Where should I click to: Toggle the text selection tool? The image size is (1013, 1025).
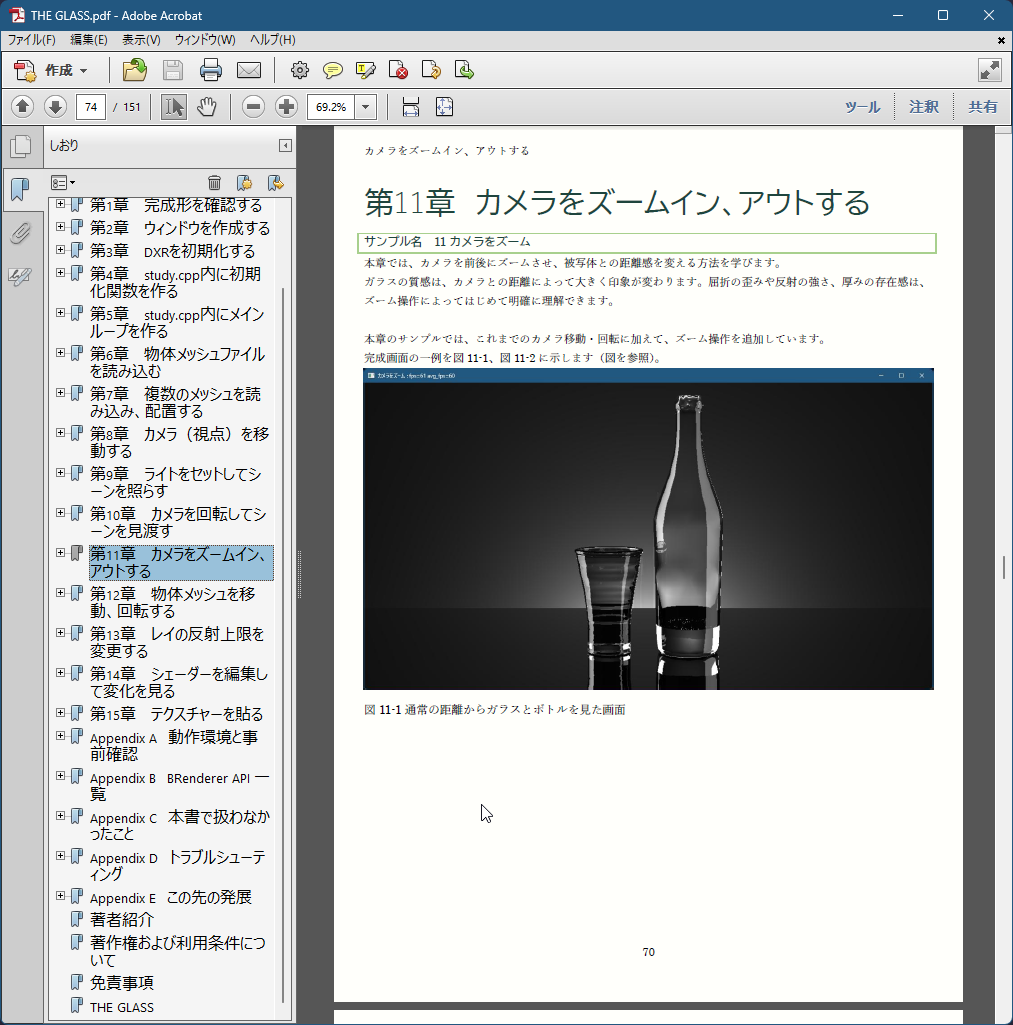click(174, 107)
